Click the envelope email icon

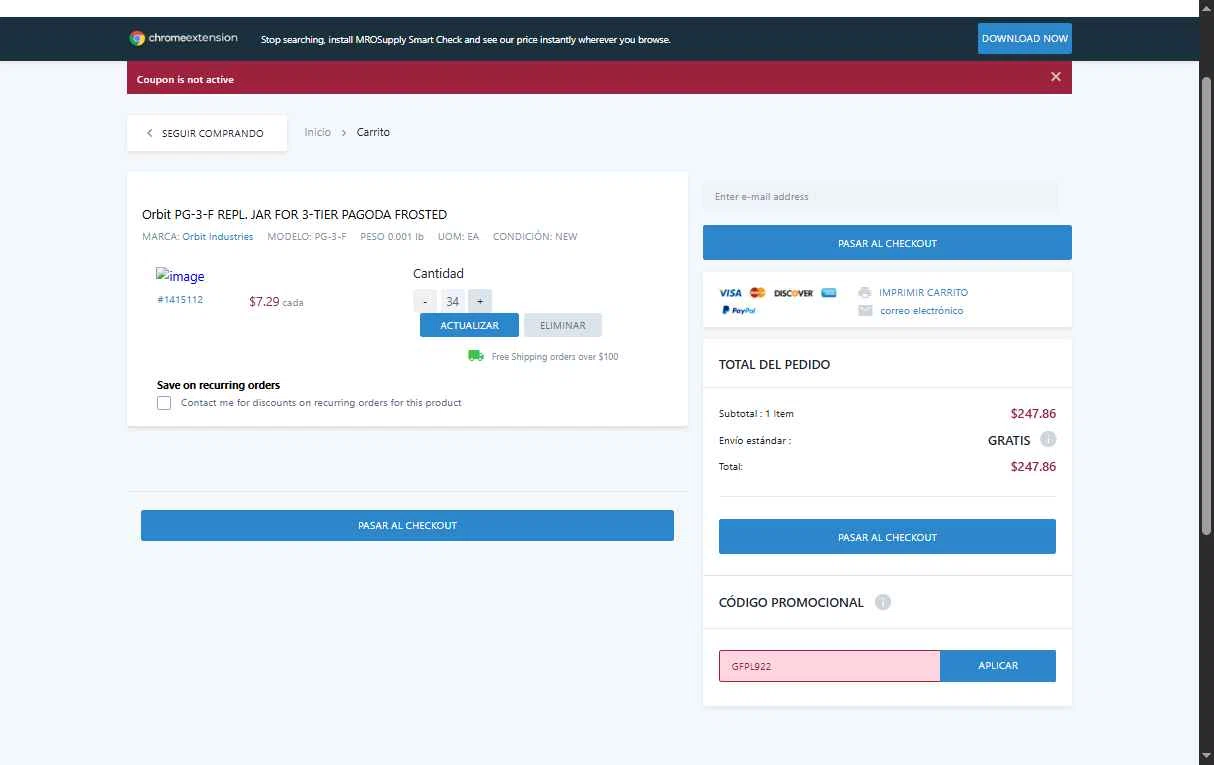pyautogui.click(x=865, y=311)
